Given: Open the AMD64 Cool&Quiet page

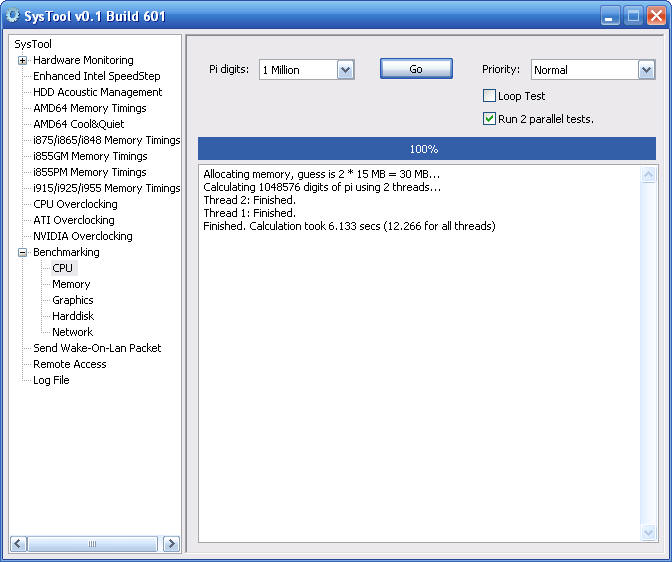Looking at the screenshot, I should point(78,124).
